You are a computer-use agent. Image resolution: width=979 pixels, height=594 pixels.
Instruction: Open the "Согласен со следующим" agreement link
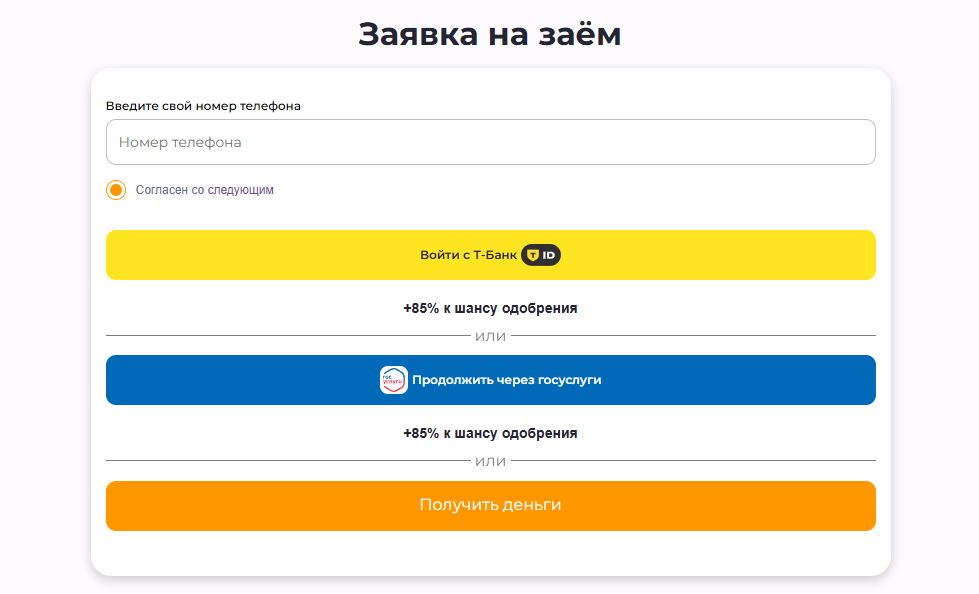(x=204, y=190)
